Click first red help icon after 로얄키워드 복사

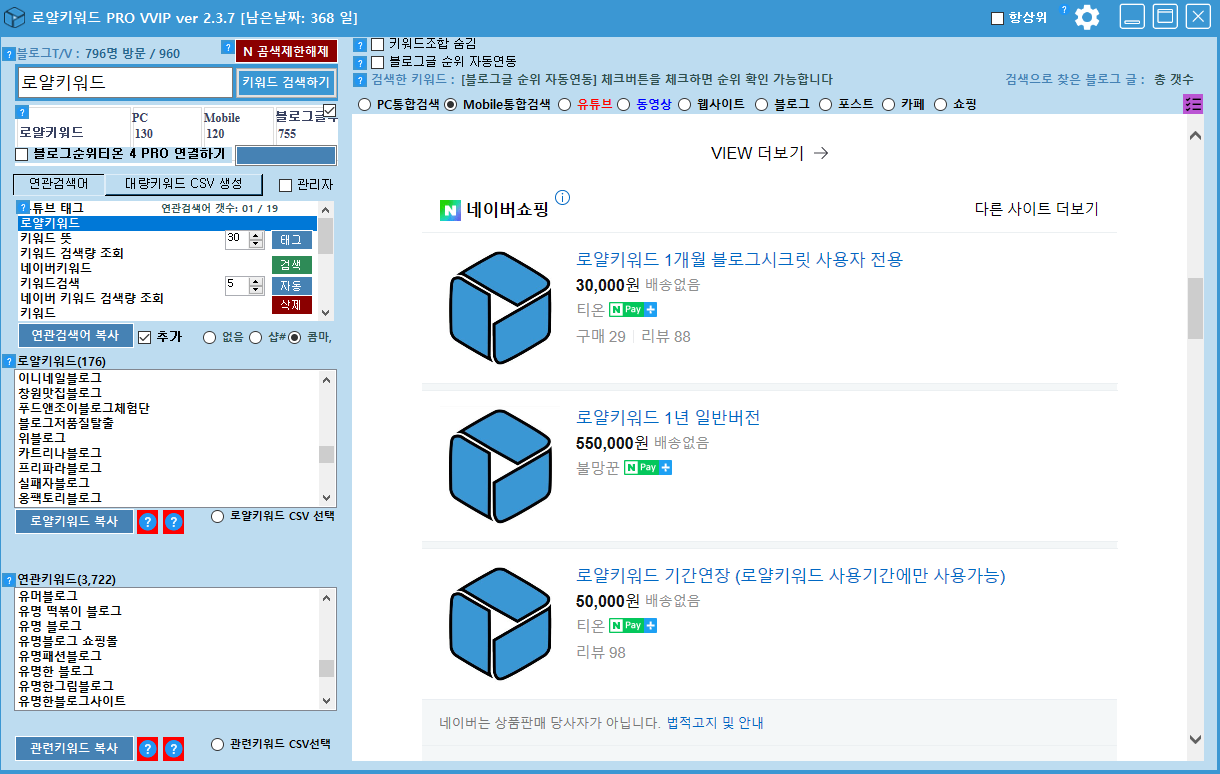(147, 522)
